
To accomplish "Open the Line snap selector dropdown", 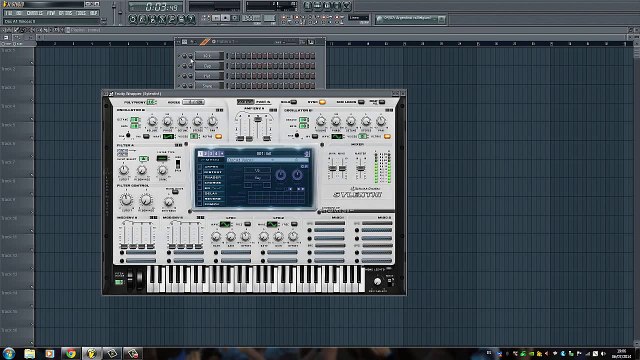I will (x=358, y=18).
